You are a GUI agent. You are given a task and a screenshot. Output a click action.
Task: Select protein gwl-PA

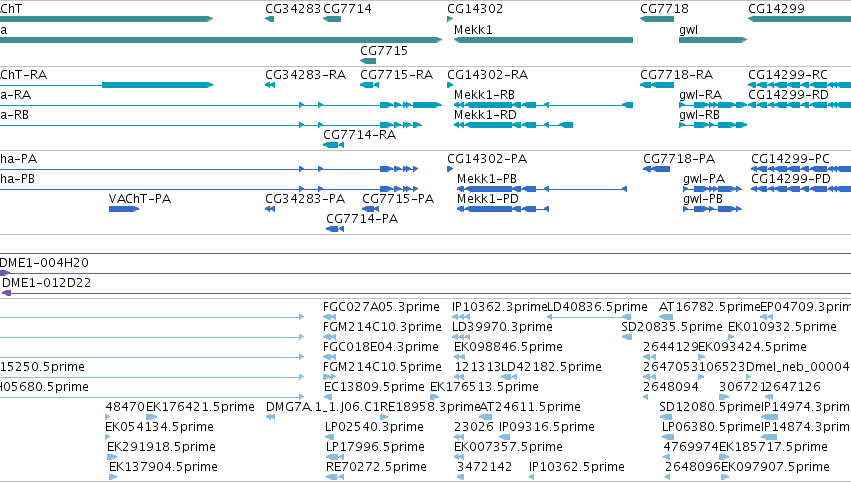tap(704, 179)
